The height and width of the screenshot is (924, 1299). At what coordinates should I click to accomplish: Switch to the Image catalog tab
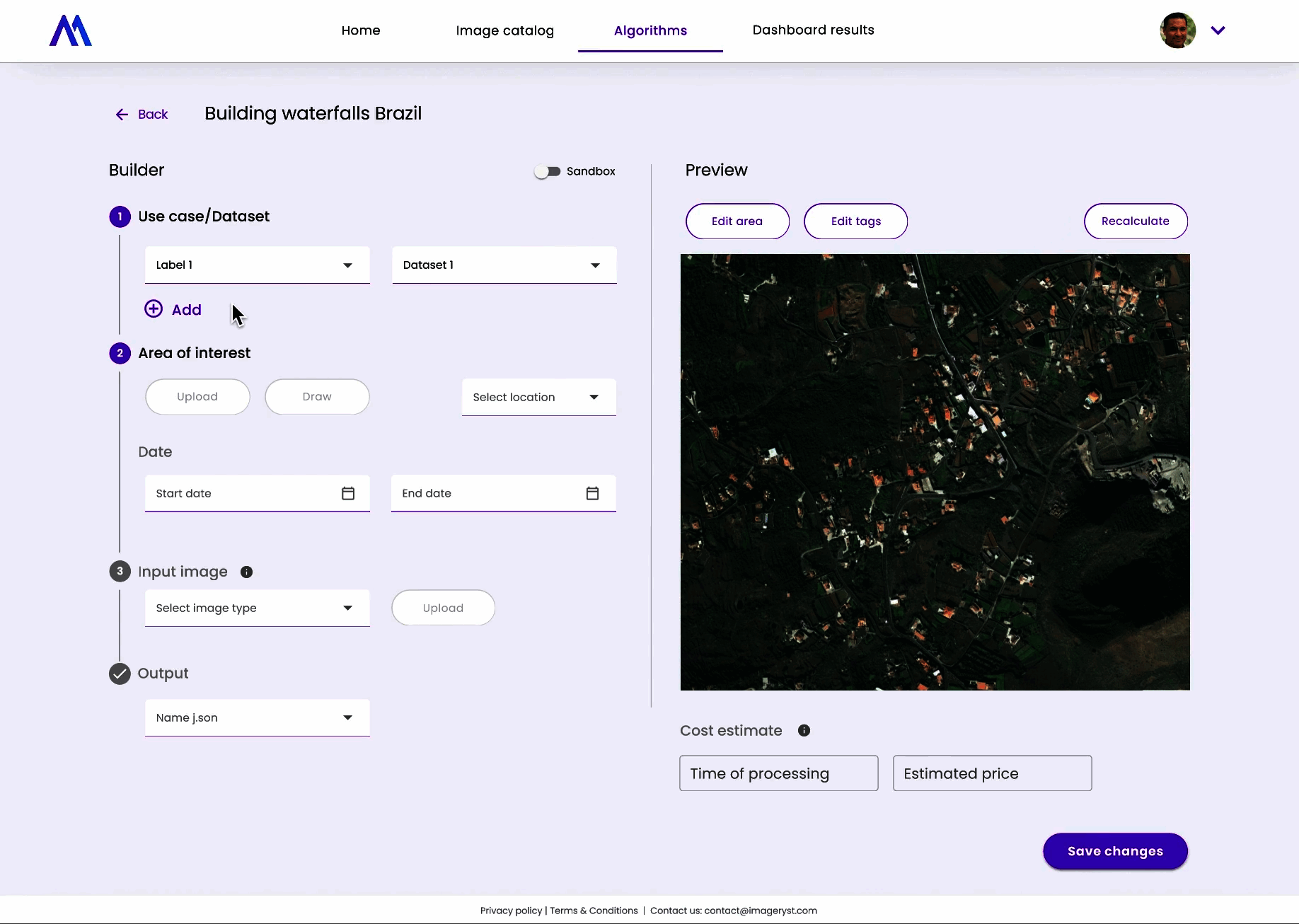pyautogui.click(x=504, y=30)
